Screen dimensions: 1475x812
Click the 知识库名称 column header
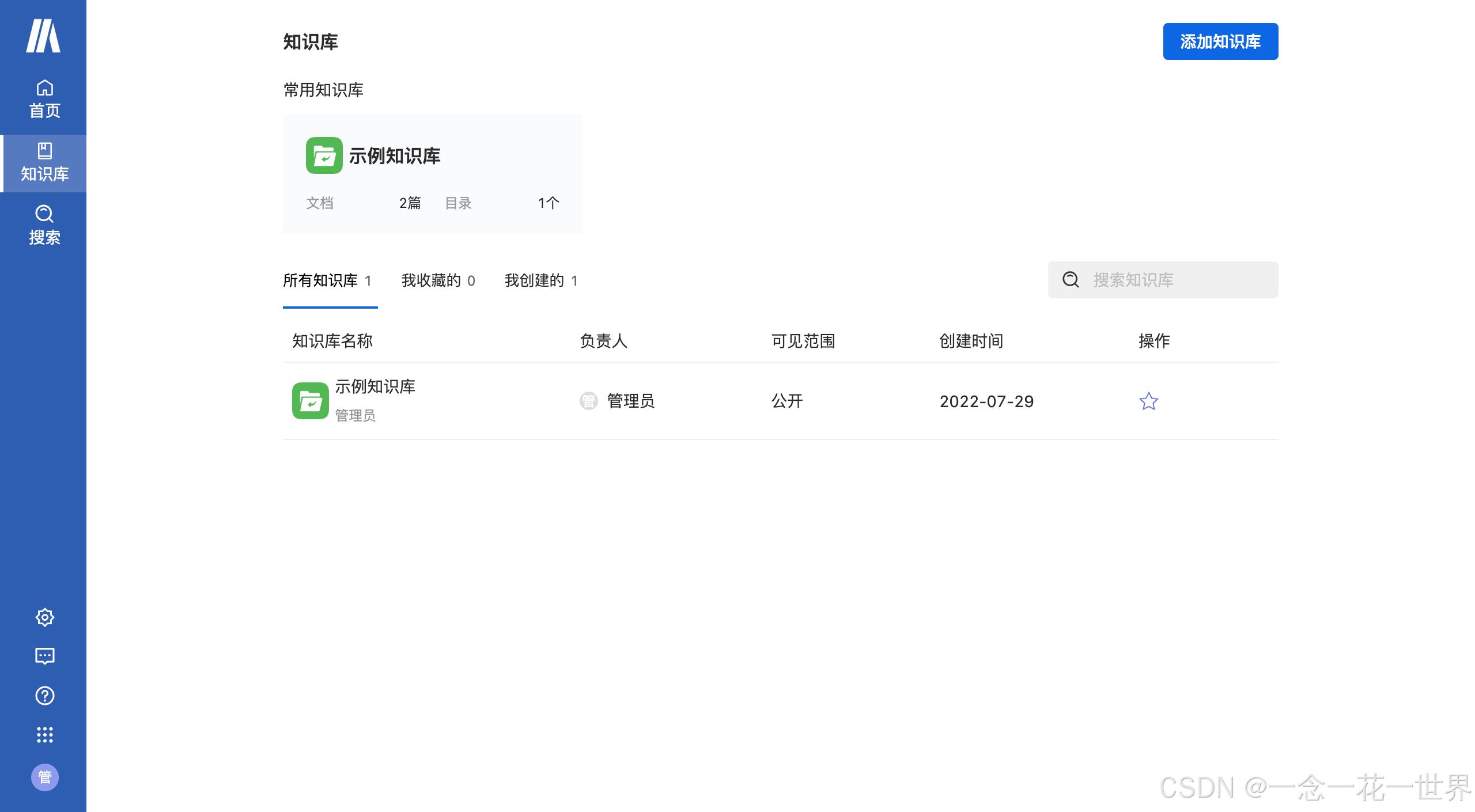tap(332, 341)
